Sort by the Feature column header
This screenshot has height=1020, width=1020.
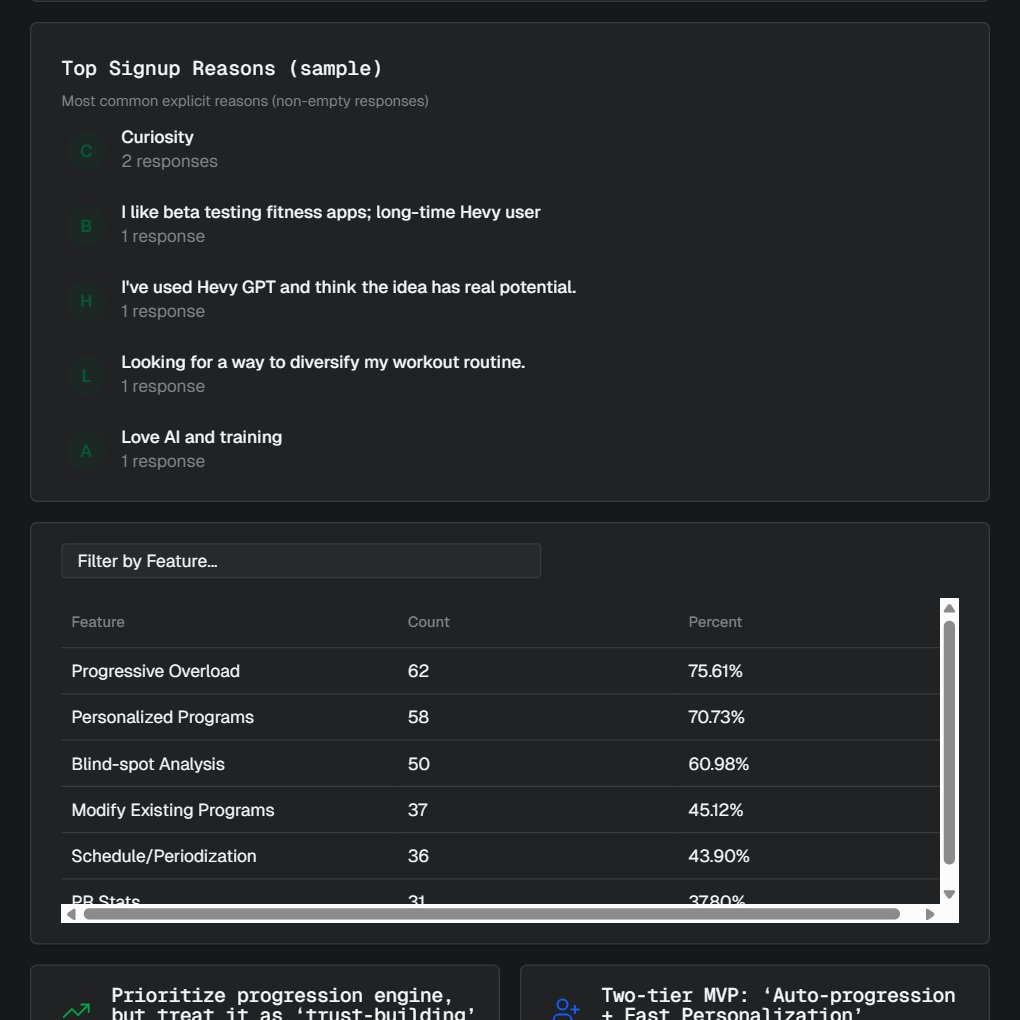tap(98, 622)
